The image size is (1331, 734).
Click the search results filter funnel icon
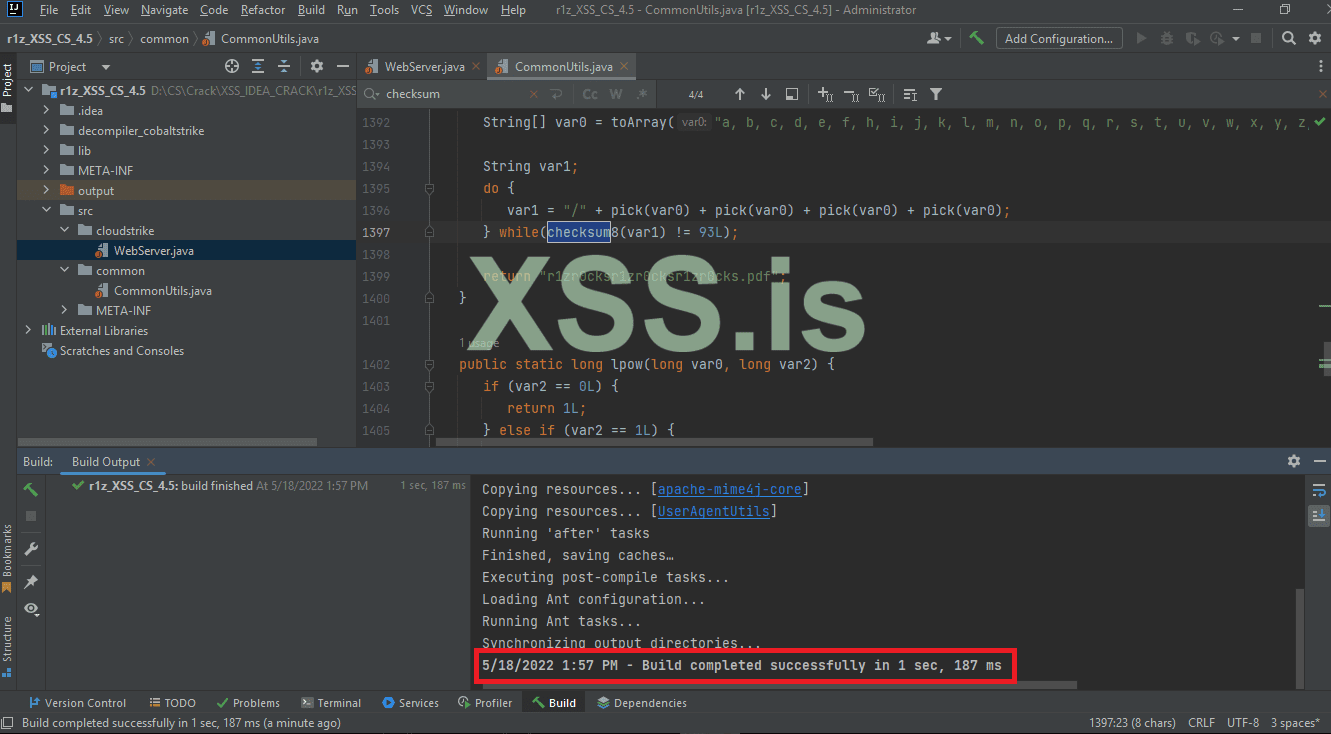click(936, 94)
